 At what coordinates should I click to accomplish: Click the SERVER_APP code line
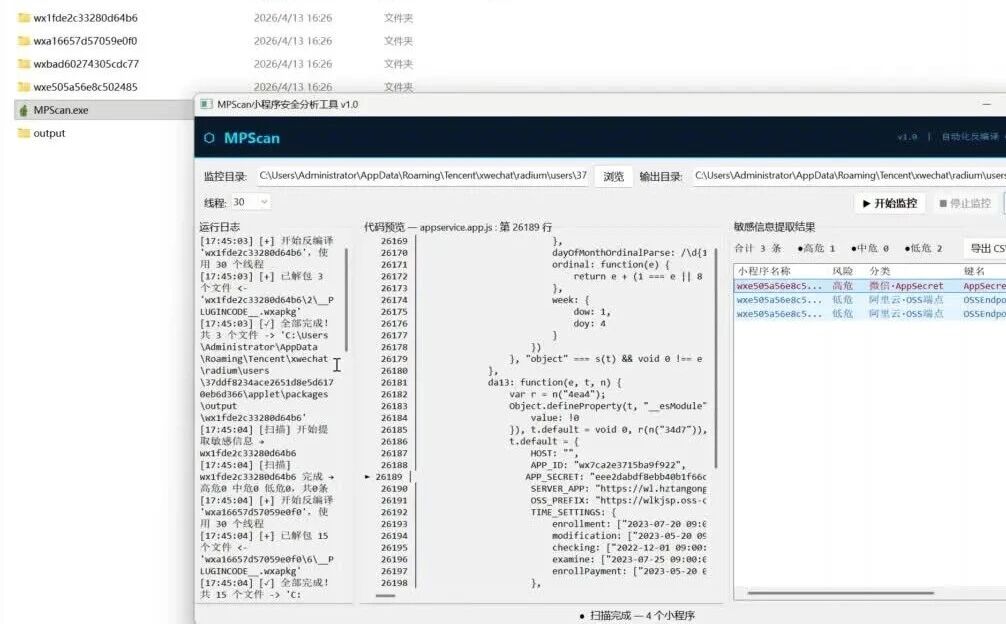point(618,489)
